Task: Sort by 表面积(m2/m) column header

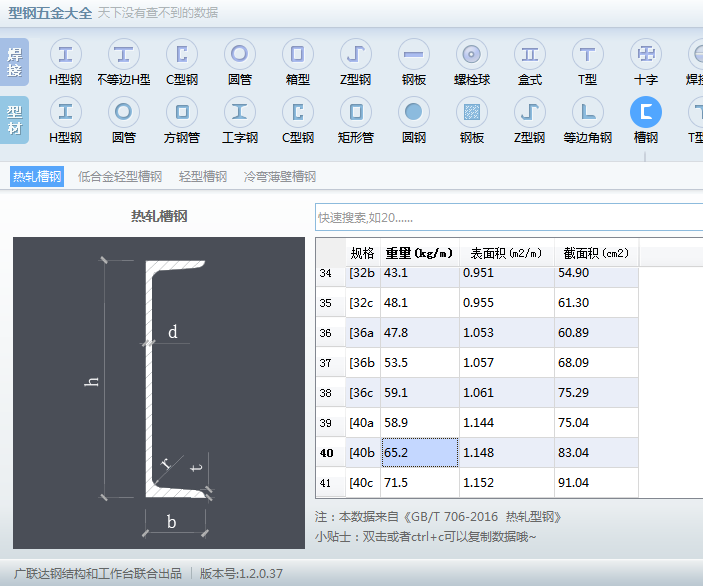Action: [507, 253]
